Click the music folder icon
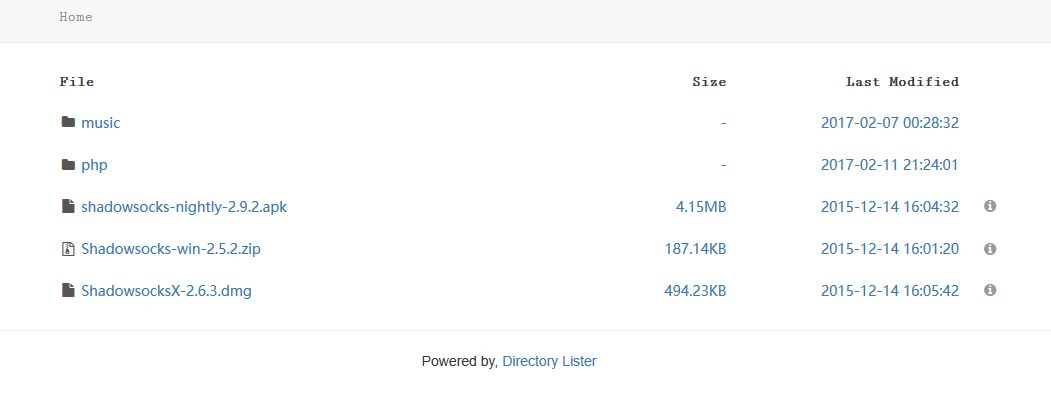The height and width of the screenshot is (407, 1051). 68,123
